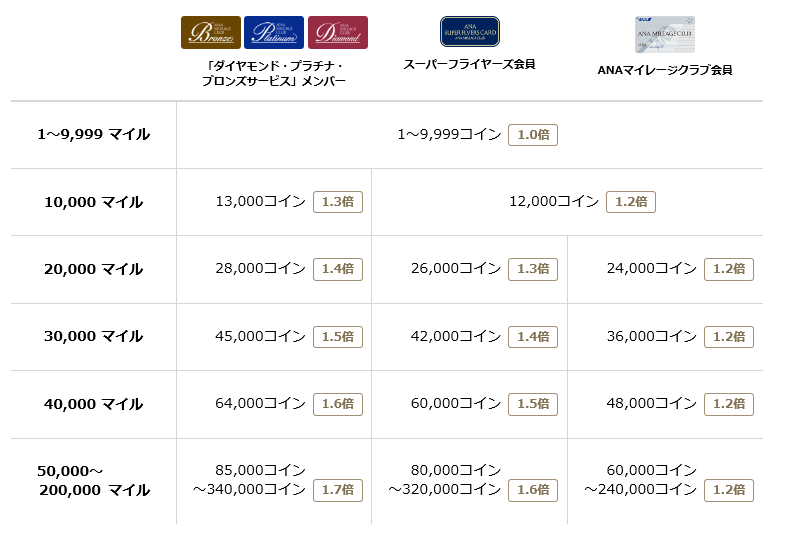Click the 1.2倍 badge beside 48,000コイン
This screenshot has width=787, height=533.
click(729, 404)
